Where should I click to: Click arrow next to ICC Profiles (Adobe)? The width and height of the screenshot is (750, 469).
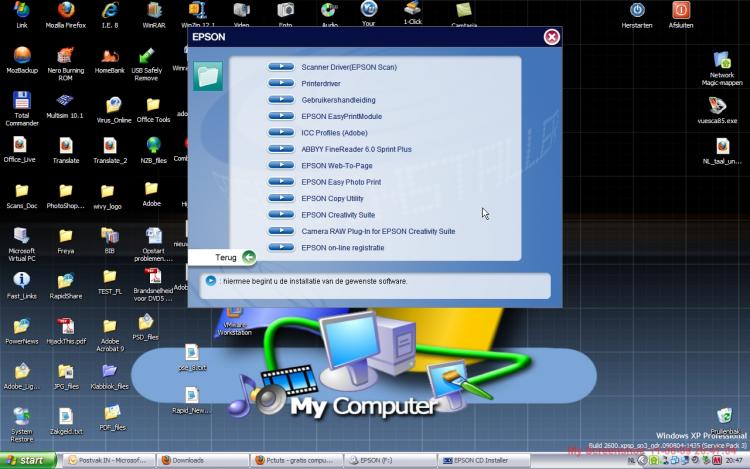(x=281, y=132)
